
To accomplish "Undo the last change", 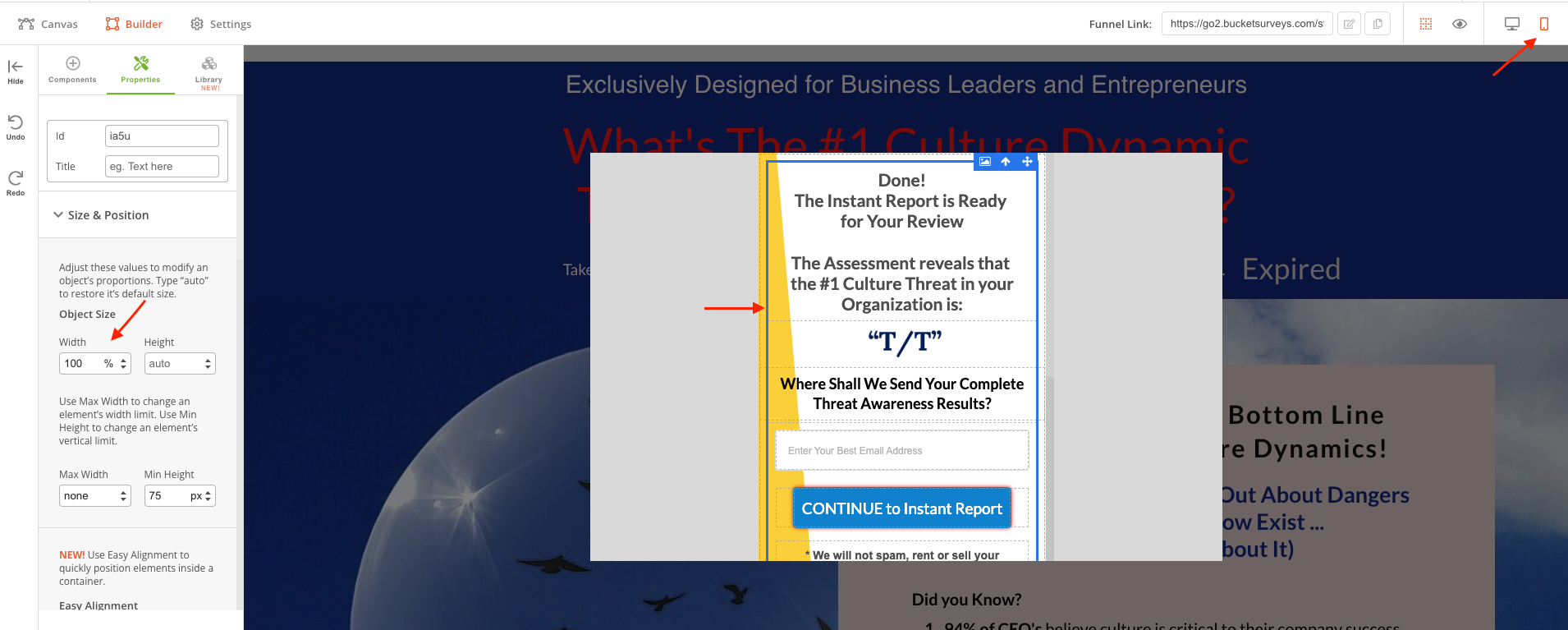I will (16, 127).
